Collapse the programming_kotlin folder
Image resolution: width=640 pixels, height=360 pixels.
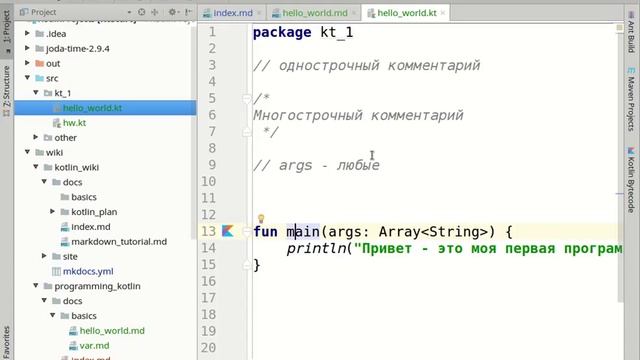pos(36,286)
